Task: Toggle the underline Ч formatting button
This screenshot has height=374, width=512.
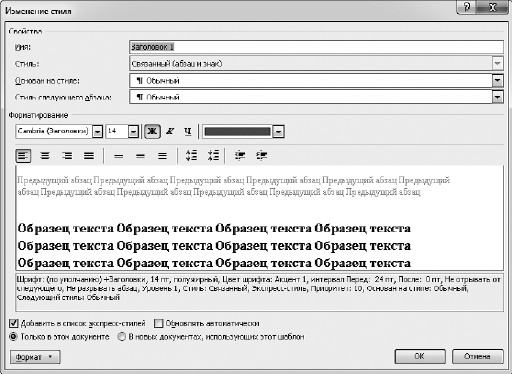Action: pyautogui.click(x=188, y=131)
